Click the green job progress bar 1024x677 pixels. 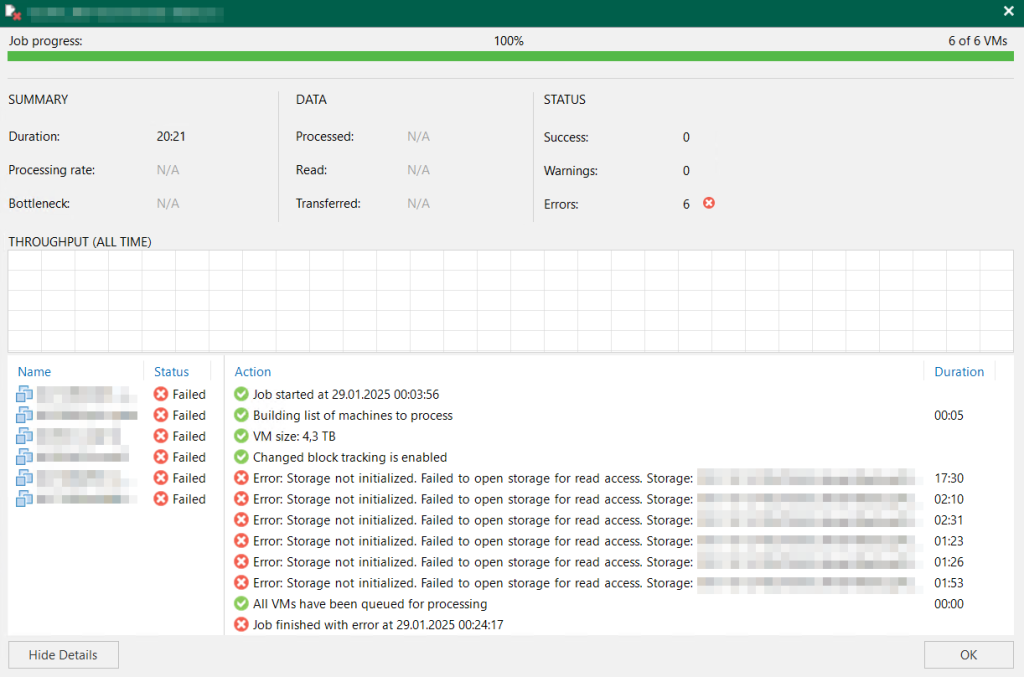coord(510,57)
